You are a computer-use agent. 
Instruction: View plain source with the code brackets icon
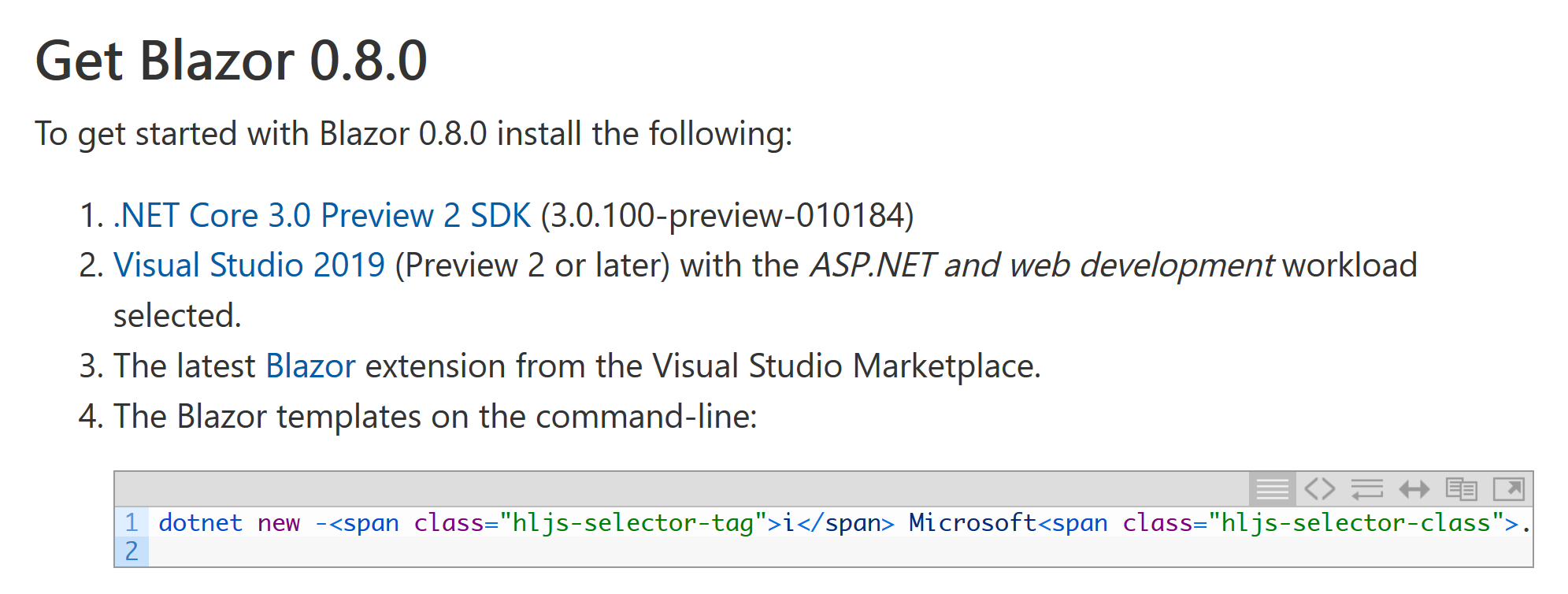pos(1321,488)
